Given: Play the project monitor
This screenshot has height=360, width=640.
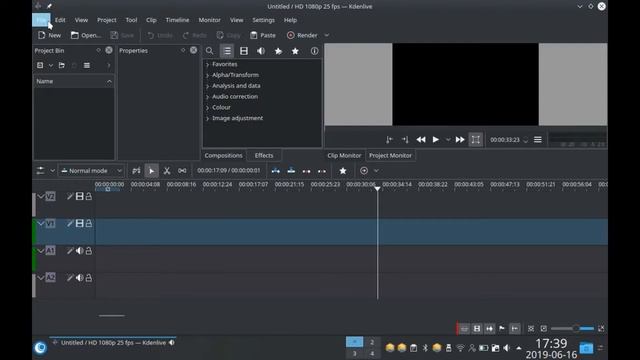Looking at the screenshot, I should [x=436, y=140].
